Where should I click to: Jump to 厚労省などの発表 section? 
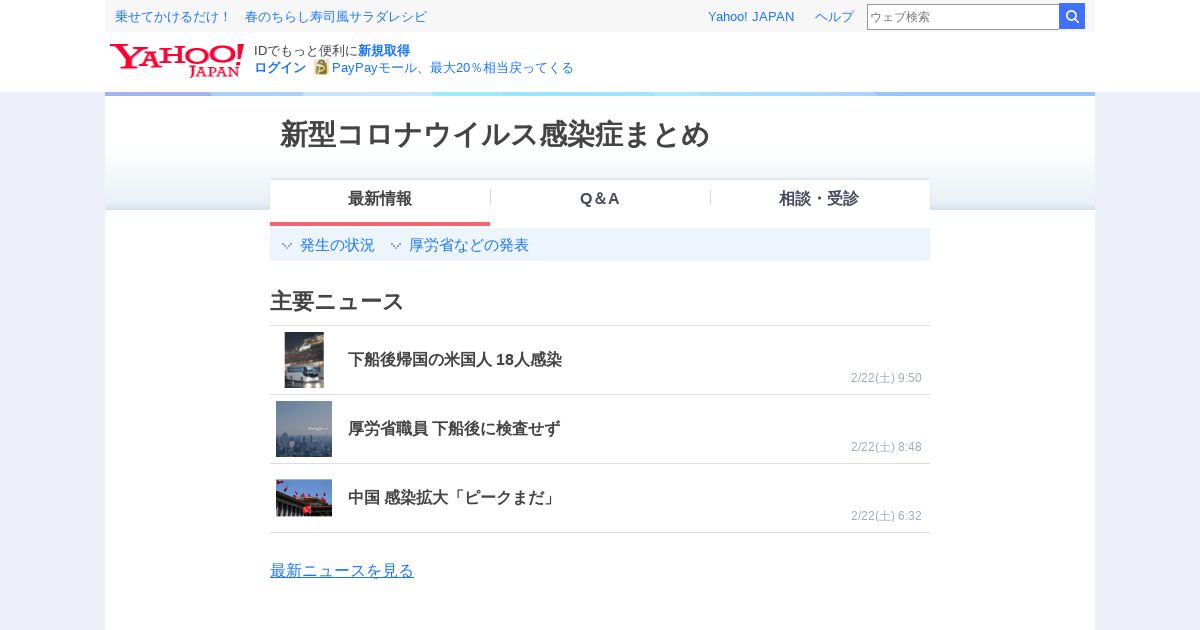(x=469, y=245)
